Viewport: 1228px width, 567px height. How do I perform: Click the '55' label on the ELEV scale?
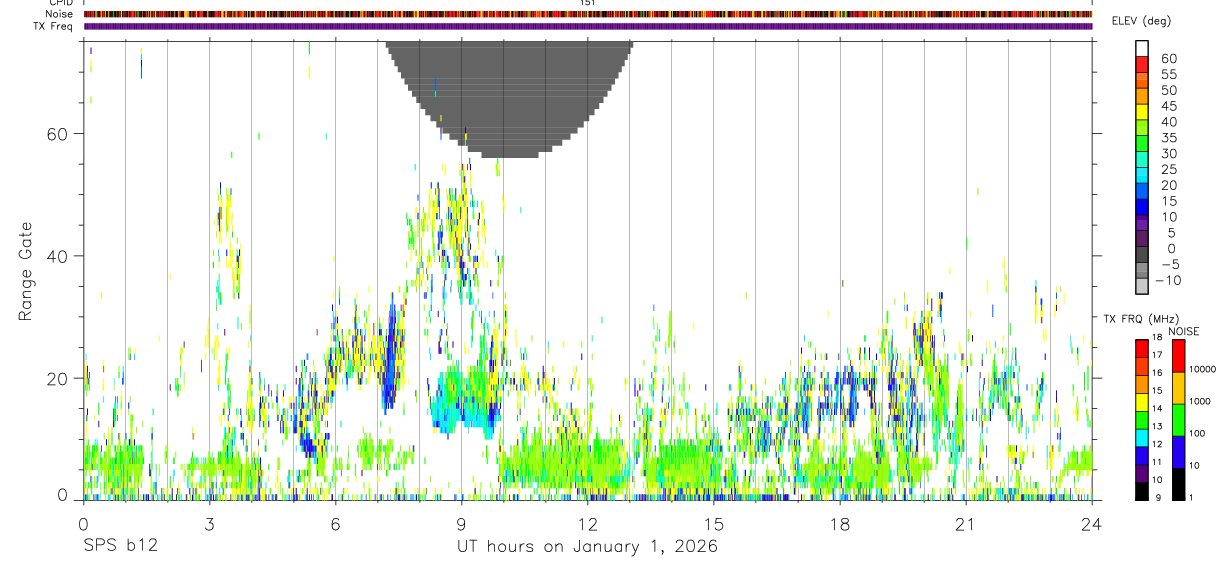[1169, 74]
